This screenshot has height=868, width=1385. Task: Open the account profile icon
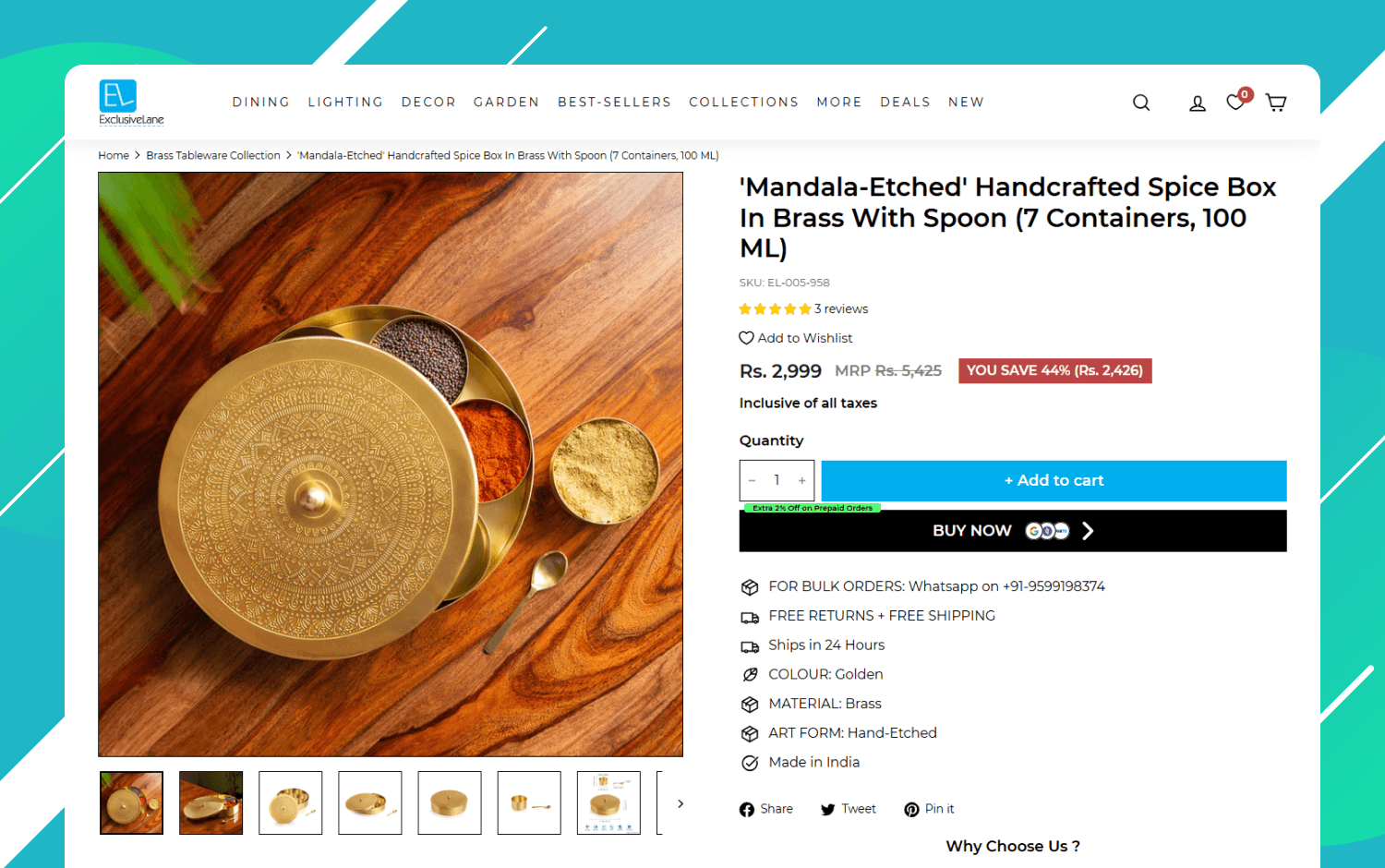[1198, 103]
